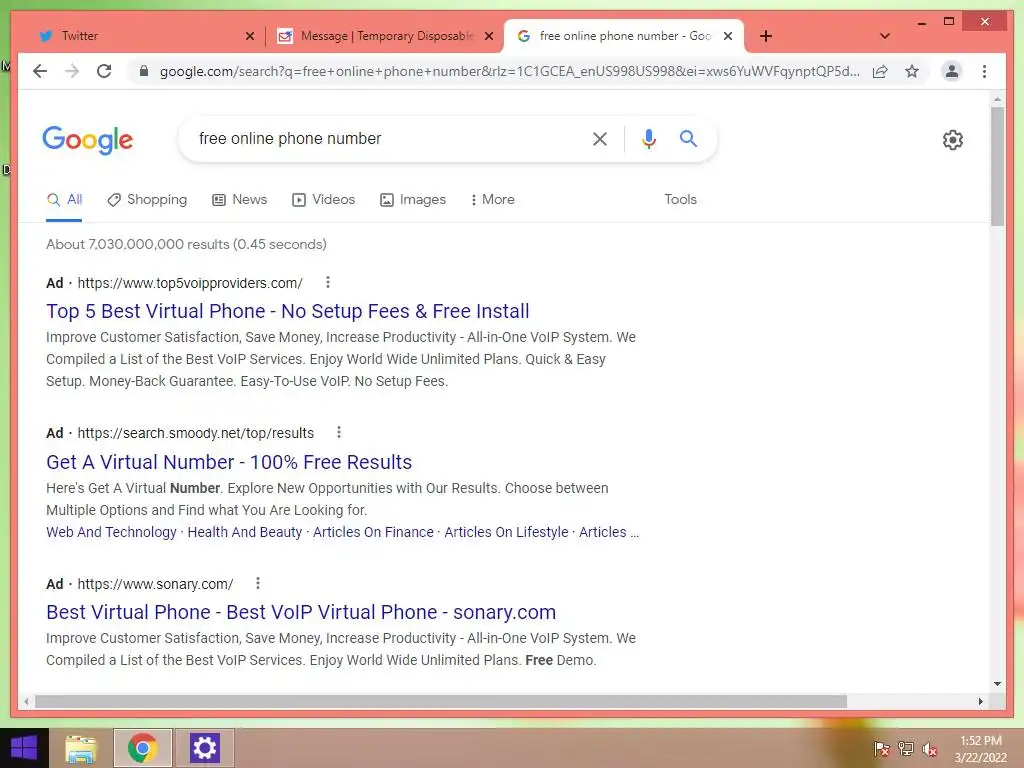The width and height of the screenshot is (1024, 768).
Task: Open options for top5voipproviders ad
Action: (x=328, y=282)
